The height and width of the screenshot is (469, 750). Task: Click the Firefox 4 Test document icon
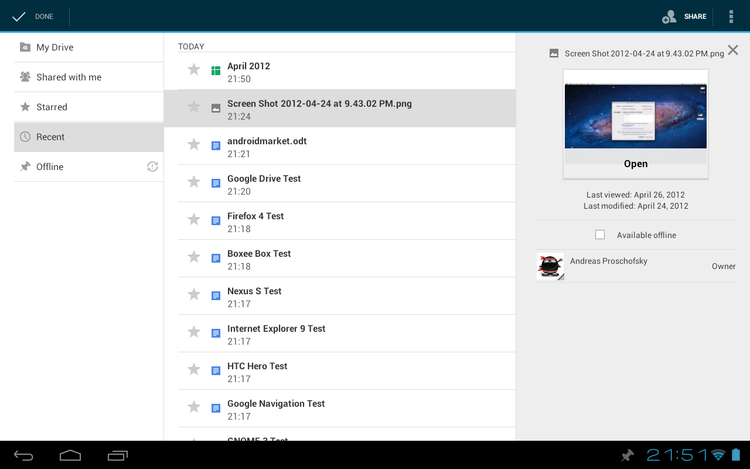pyautogui.click(x=215, y=220)
